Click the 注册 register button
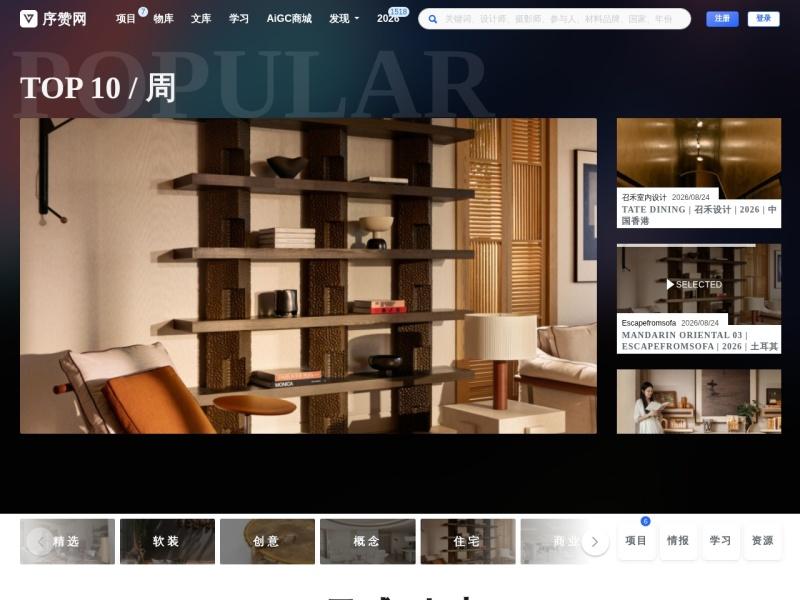800x600 pixels. coord(722,19)
